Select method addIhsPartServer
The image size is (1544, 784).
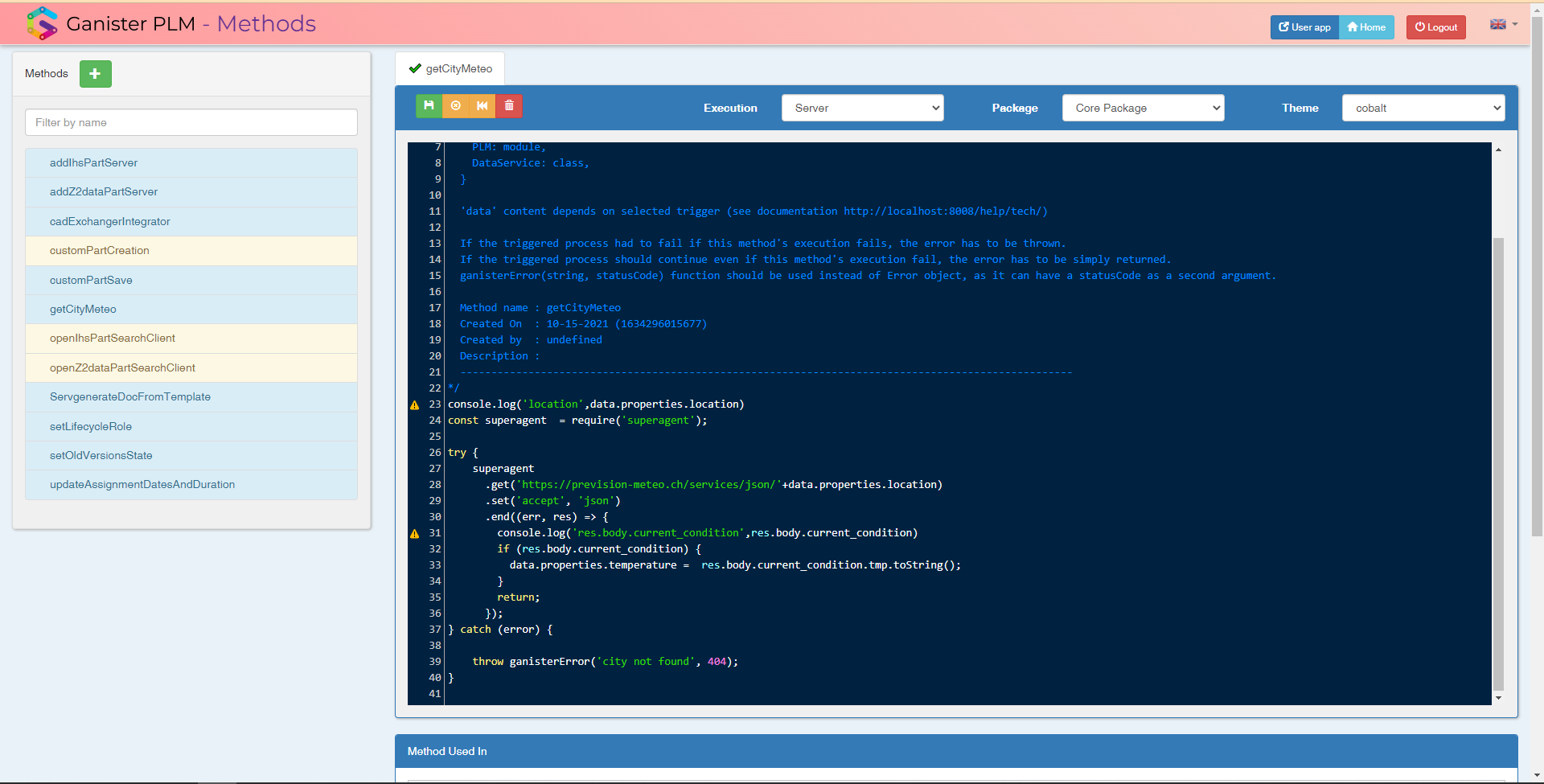click(x=191, y=162)
